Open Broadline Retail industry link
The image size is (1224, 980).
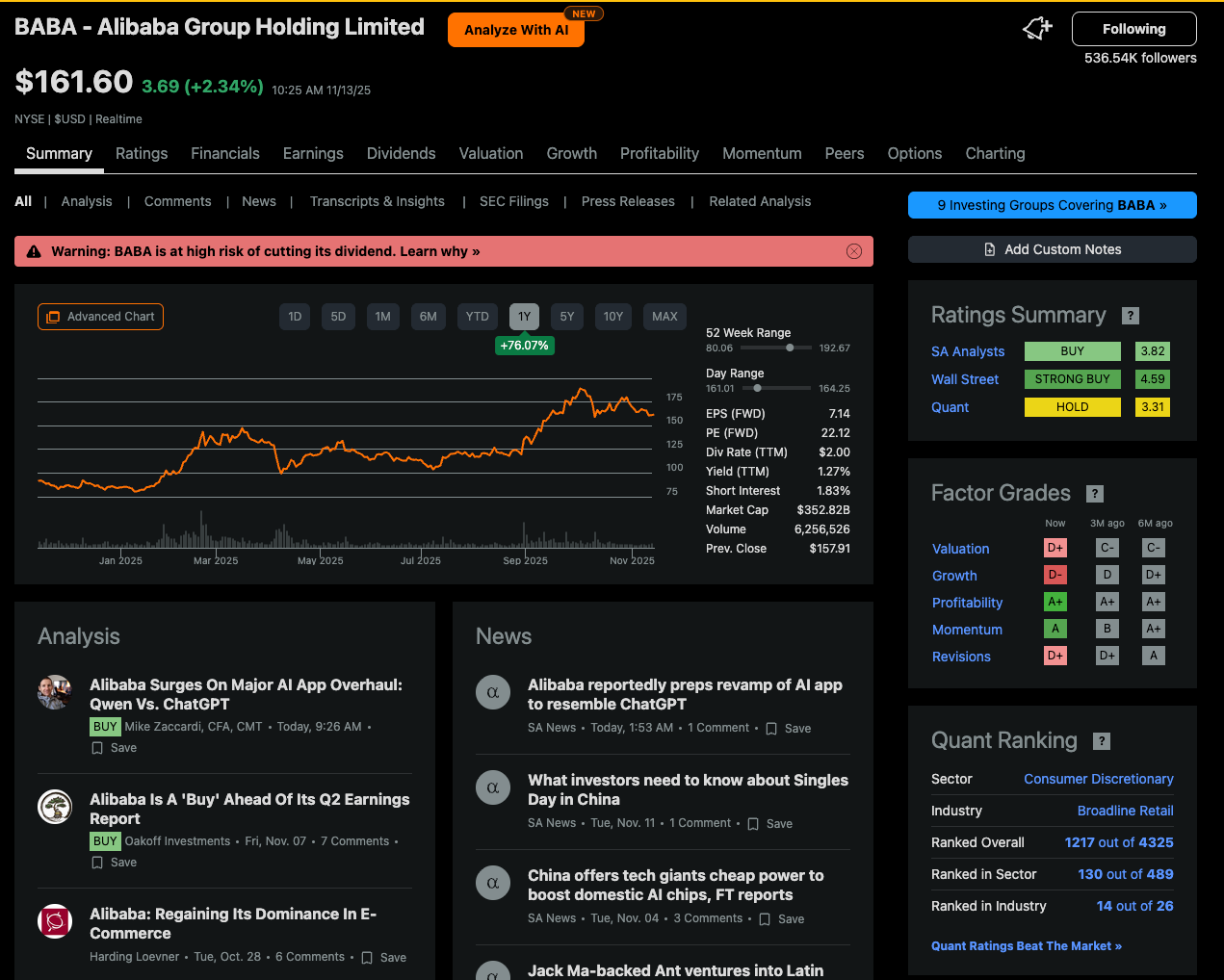(1126, 811)
